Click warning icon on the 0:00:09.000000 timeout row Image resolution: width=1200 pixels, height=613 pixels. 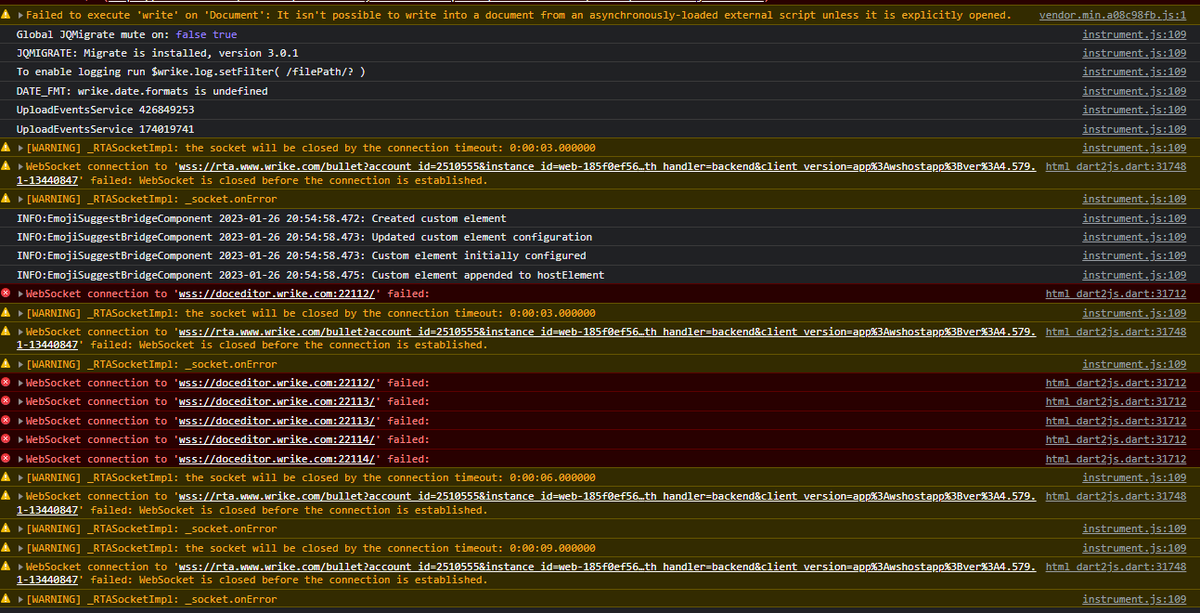coord(6,548)
